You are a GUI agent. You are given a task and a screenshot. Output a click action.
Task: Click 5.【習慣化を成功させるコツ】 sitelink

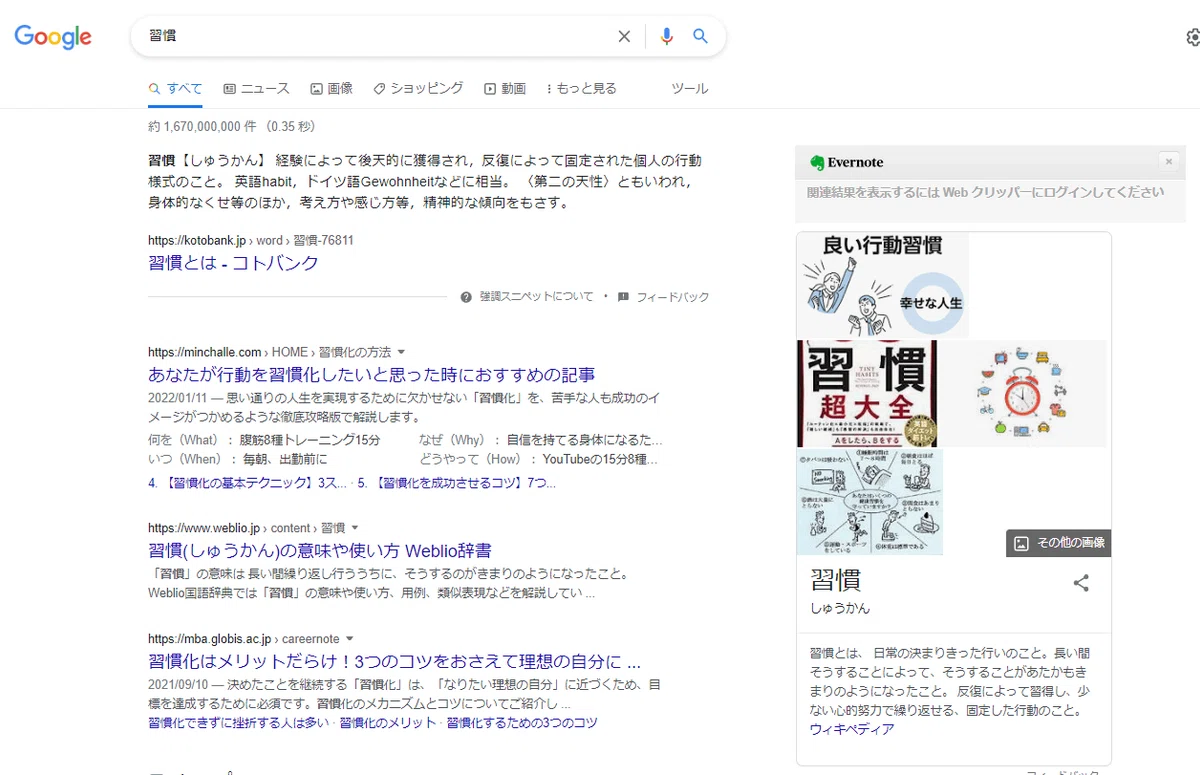(456, 483)
